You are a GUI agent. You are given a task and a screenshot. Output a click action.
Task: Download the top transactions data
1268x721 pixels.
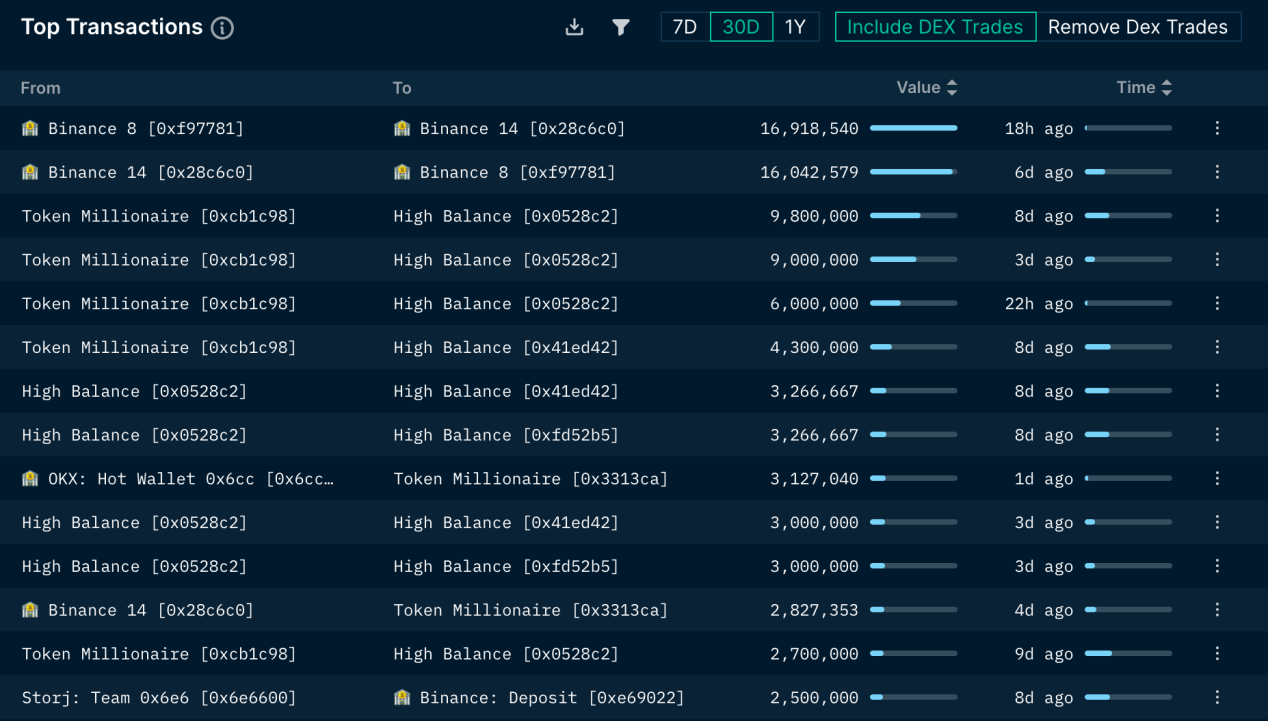tap(574, 27)
